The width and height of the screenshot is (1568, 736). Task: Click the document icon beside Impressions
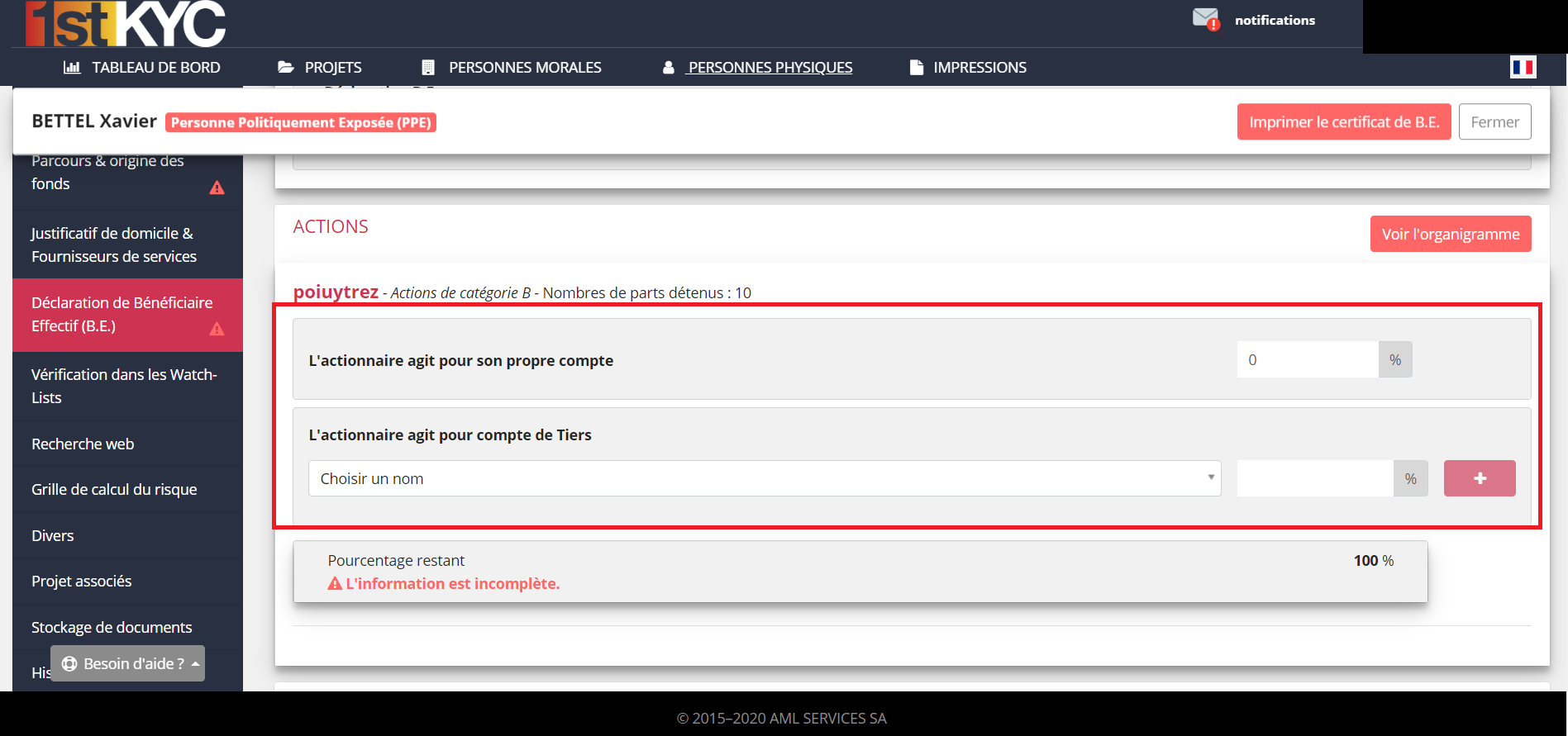(x=916, y=67)
